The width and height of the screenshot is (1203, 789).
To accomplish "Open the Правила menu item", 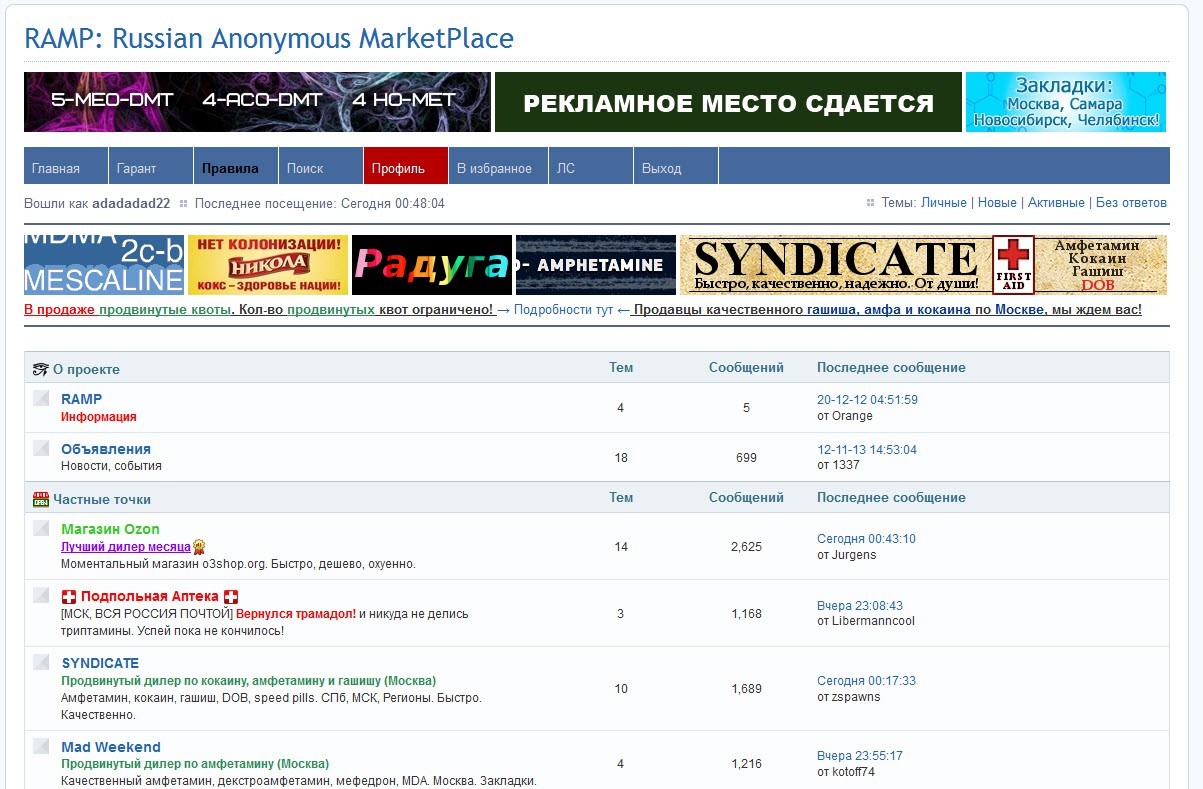I will coord(230,168).
